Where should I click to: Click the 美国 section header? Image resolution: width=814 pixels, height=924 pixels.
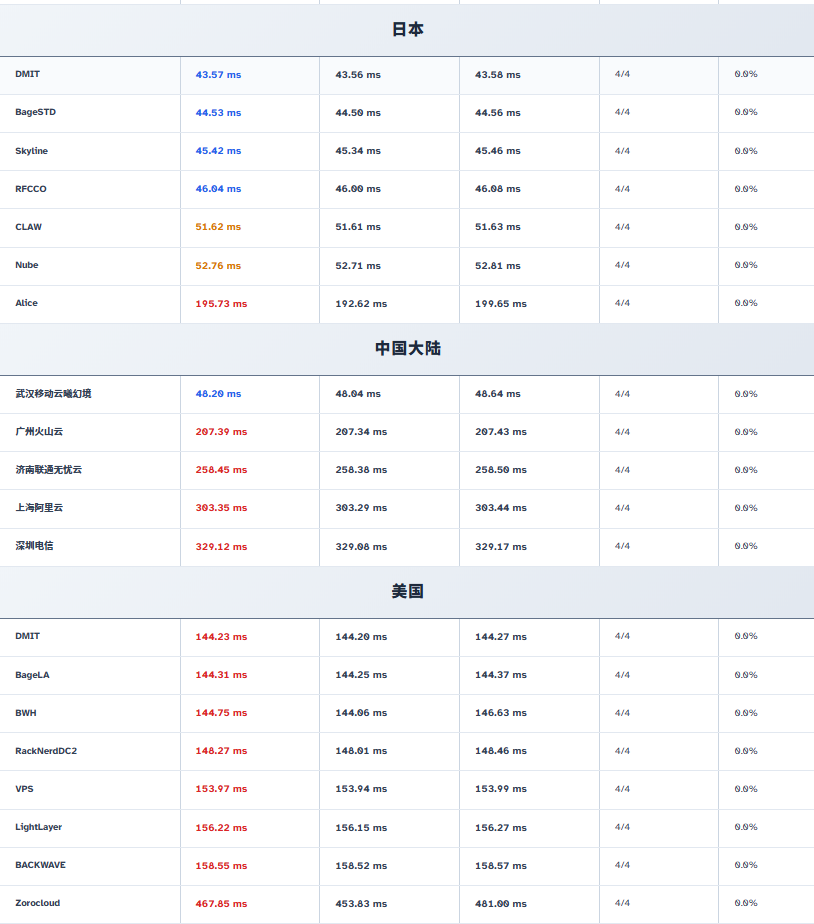click(407, 592)
